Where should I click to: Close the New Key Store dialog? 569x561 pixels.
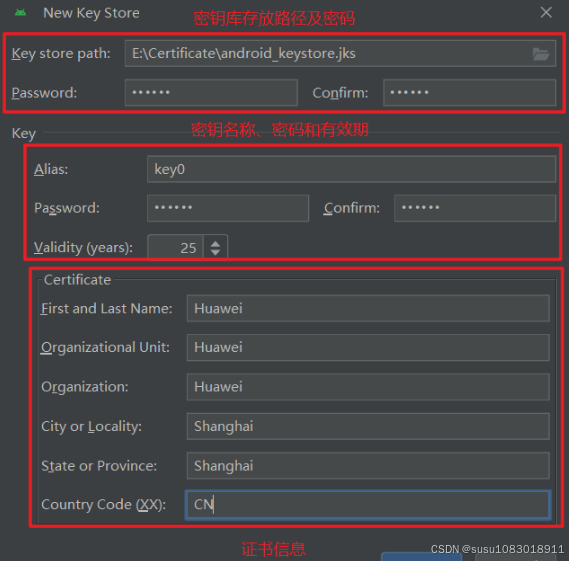tap(546, 13)
